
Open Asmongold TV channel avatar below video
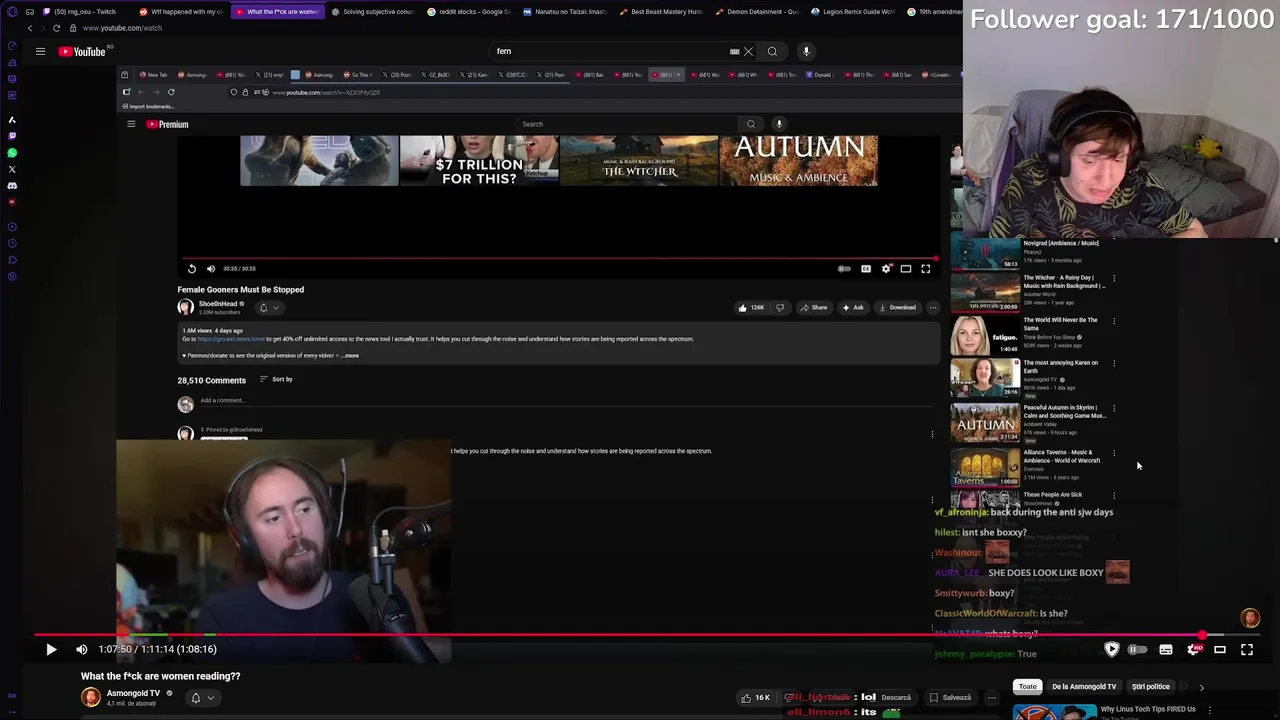point(91,697)
